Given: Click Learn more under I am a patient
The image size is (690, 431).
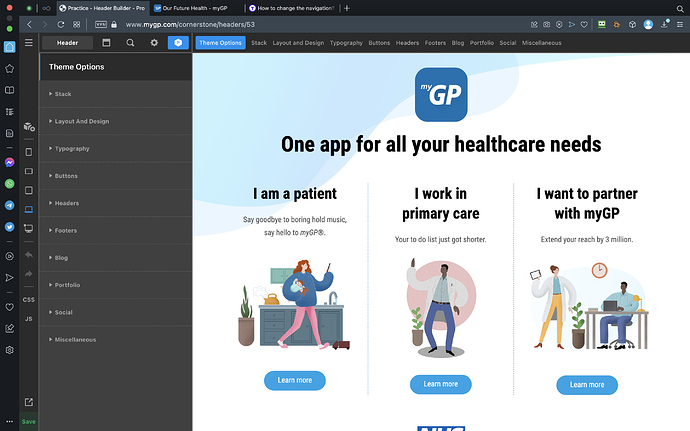Looking at the screenshot, I should pos(295,380).
